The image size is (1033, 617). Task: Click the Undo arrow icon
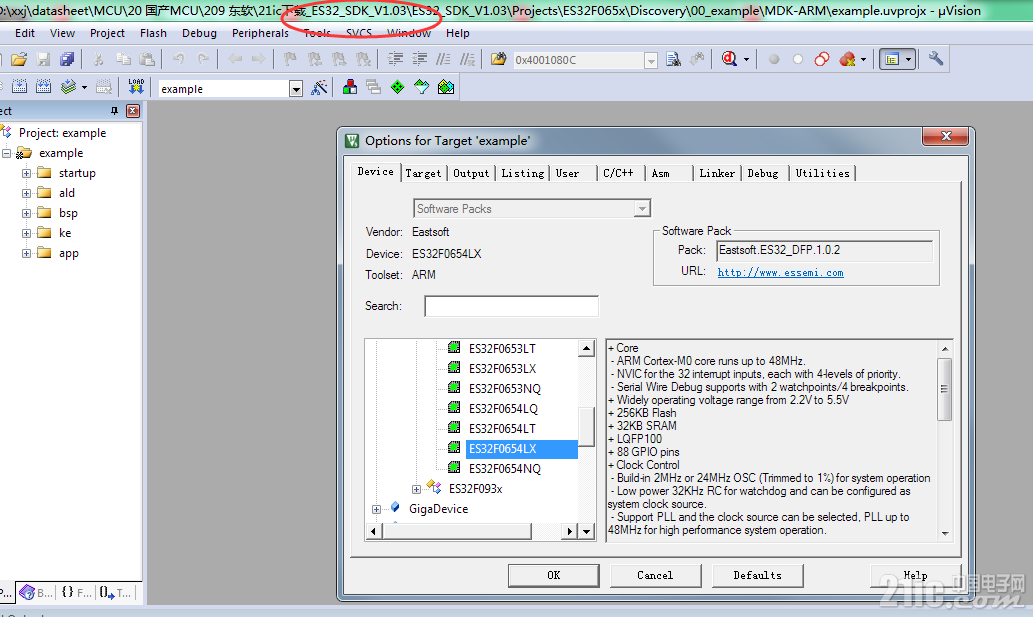pyautogui.click(x=179, y=60)
